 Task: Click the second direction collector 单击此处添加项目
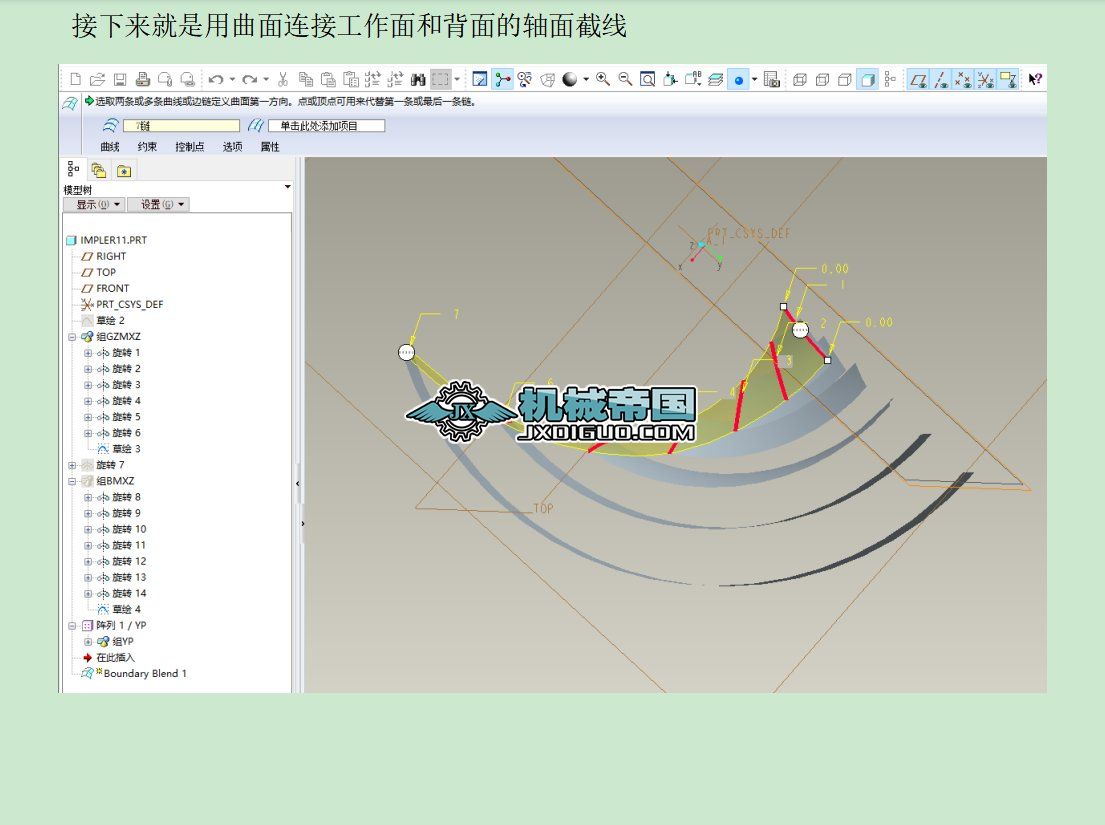click(326, 125)
